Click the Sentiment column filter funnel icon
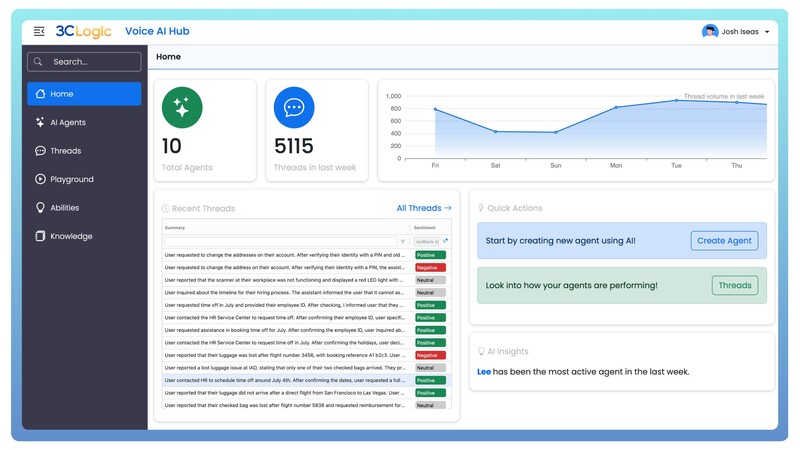 pos(446,241)
